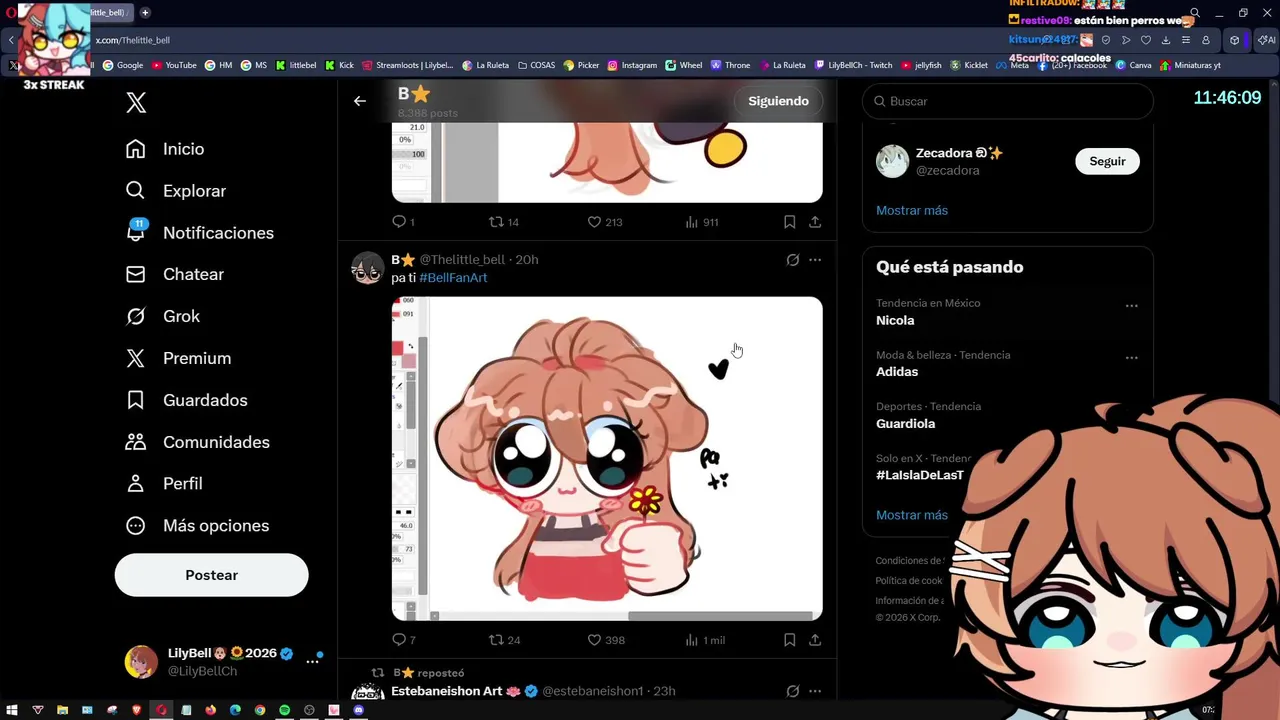Viewport: 1280px width, 720px height.
Task: Open Kick bookmark
Action: 339,65
